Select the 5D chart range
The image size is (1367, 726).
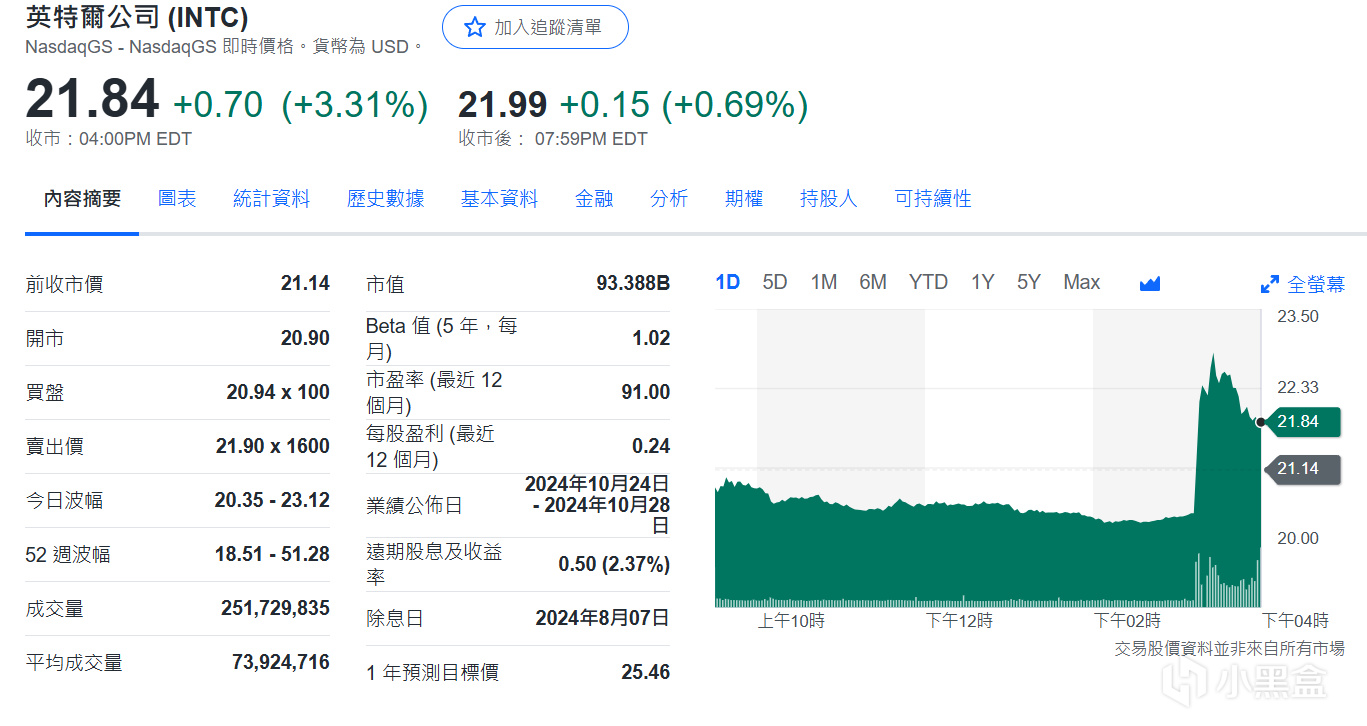pyautogui.click(x=775, y=282)
